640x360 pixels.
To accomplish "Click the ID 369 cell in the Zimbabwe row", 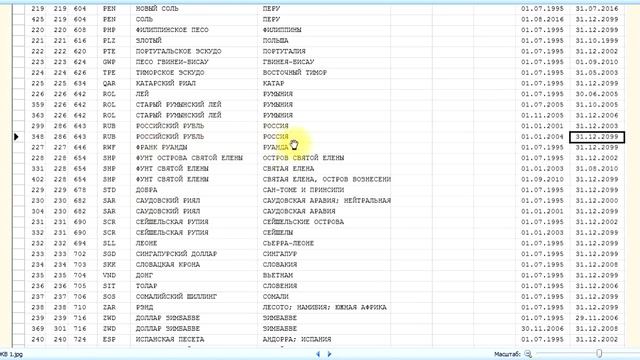I will [x=38, y=329].
